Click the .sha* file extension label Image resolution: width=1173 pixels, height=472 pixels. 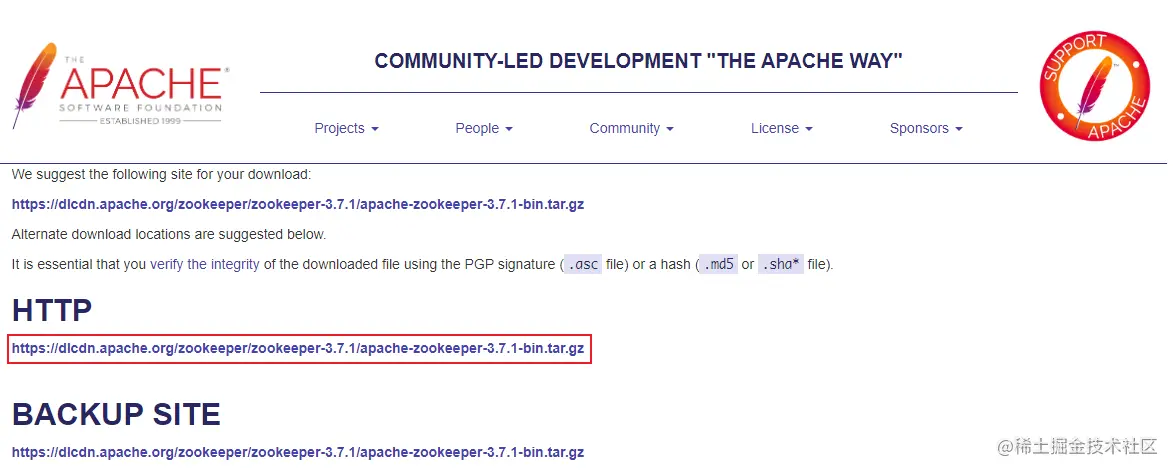[781, 264]
